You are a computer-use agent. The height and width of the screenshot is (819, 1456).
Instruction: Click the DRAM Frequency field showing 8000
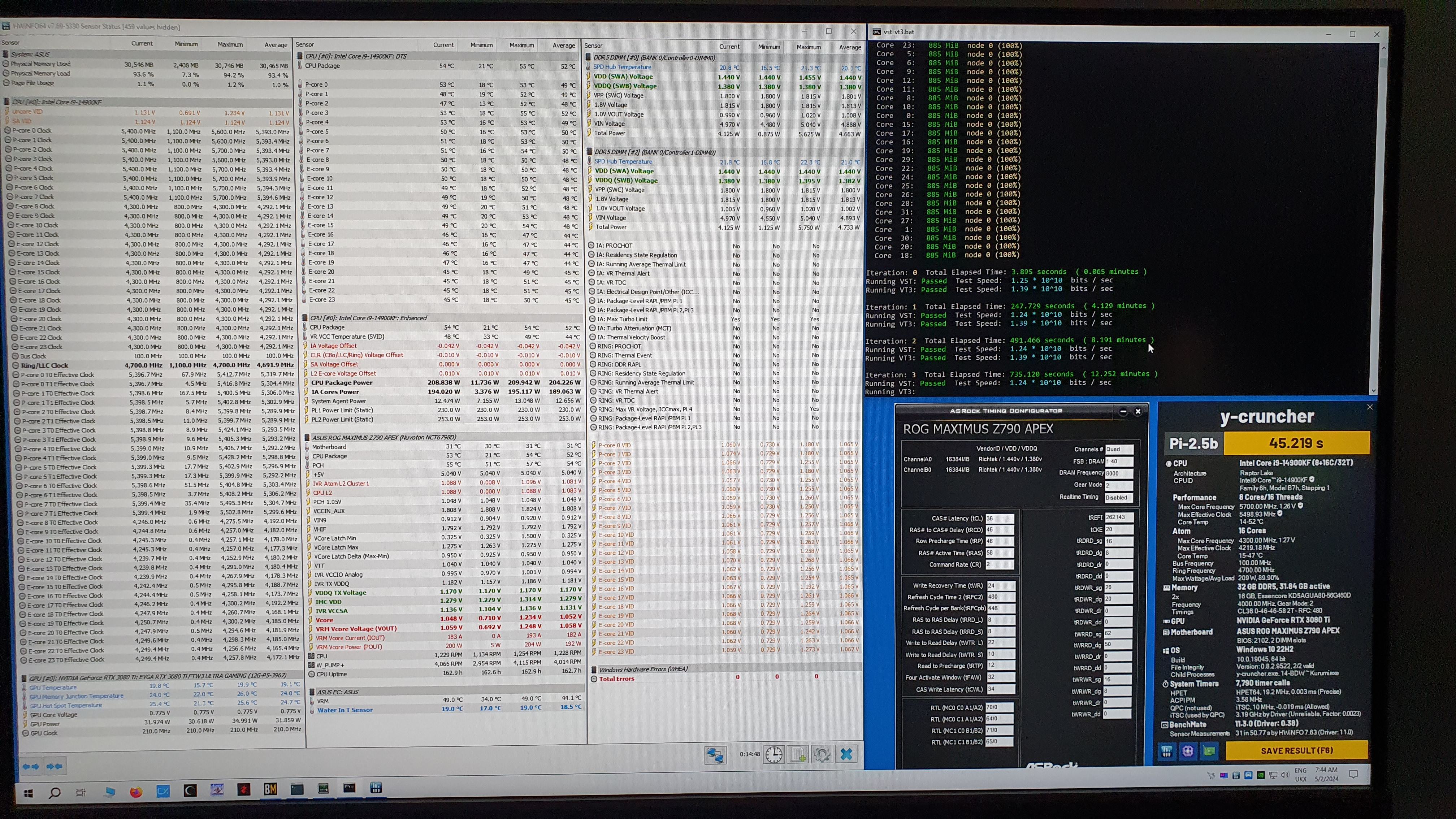click(x=1119, y=473)
